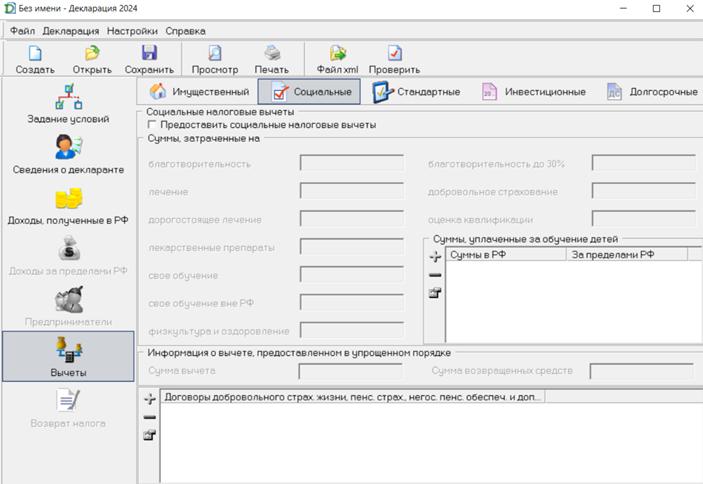
Task: Open Доходы, полученные в РФ section
Action: point(68,205)
